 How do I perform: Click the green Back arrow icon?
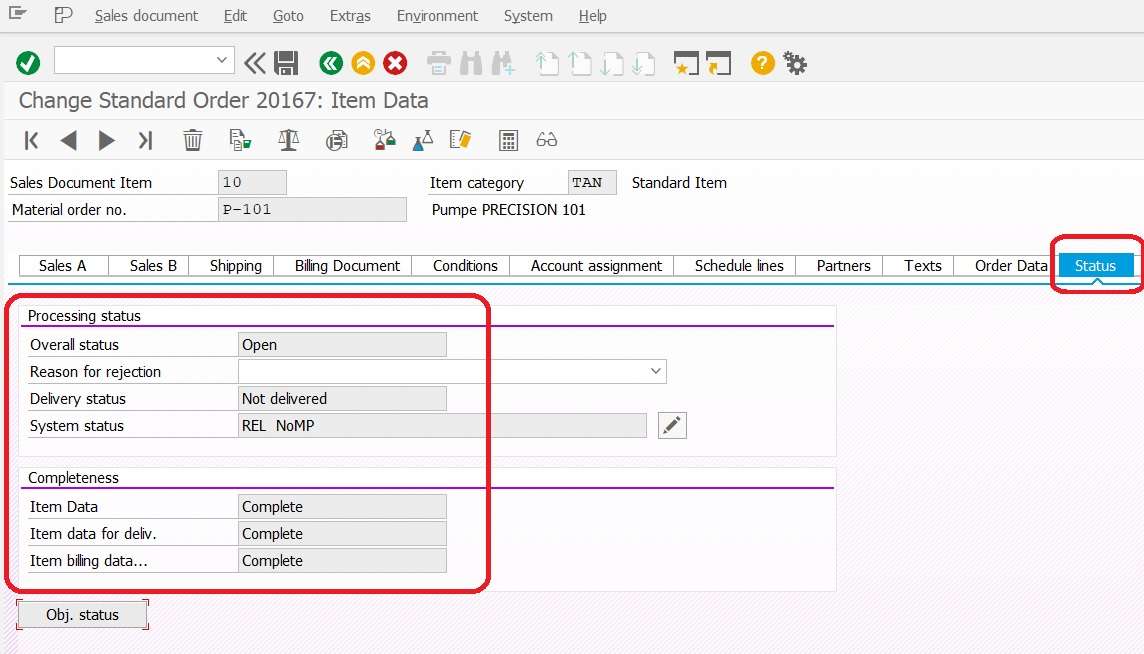point(330,62)
